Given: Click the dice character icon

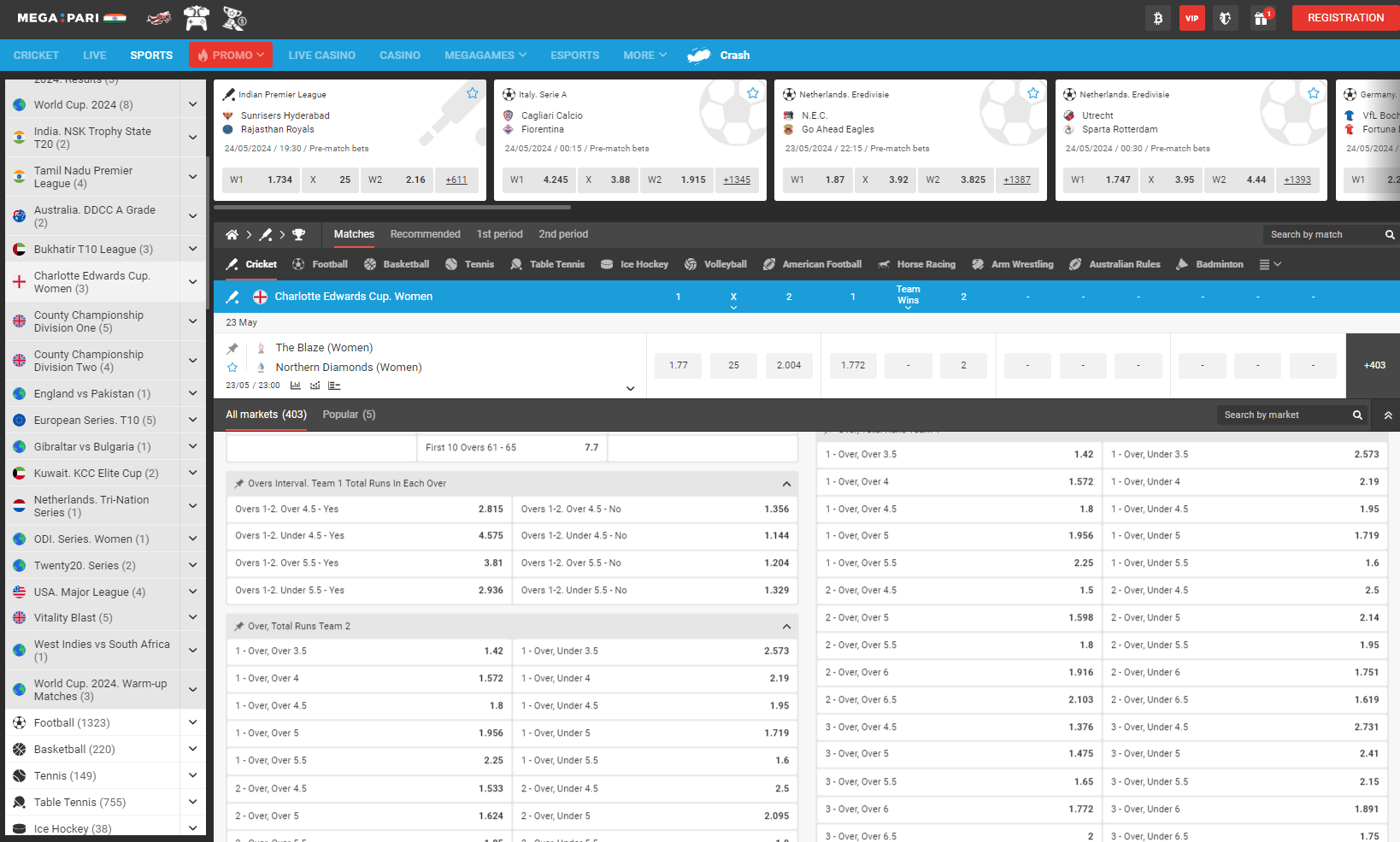Looking at the screenshot, I should pos(234,18).
